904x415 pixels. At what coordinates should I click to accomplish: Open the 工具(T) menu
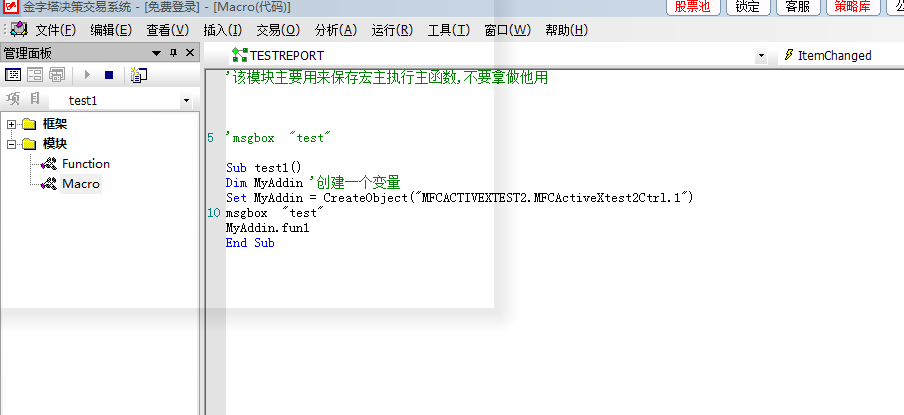click(x=449, y=30)
